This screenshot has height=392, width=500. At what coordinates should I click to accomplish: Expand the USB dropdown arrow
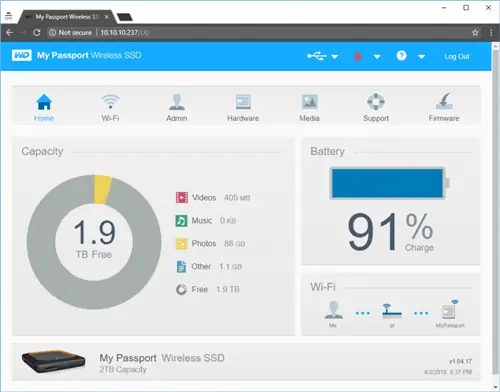click(335, 57)
